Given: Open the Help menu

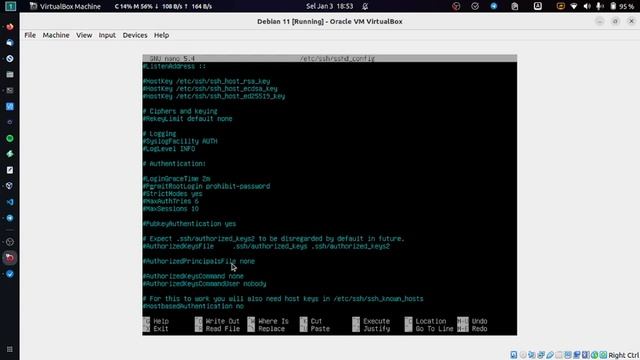Looking at the screenshot, I should [x=161, y=35].
